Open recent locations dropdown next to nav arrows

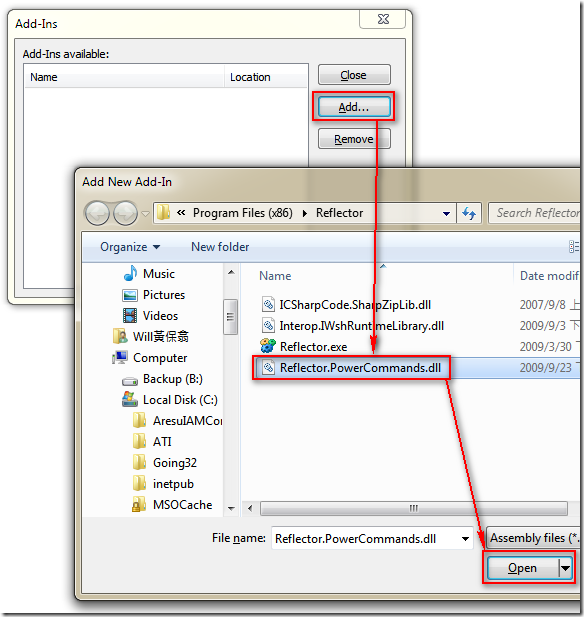[x=146, y=214]
